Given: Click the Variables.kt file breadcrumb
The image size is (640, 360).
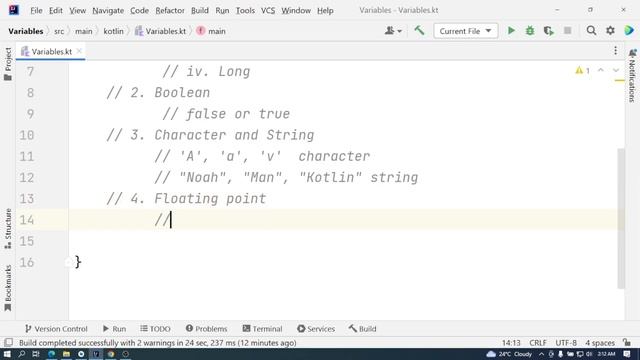Looking at the screenshot, I should (x=160, y=31).
